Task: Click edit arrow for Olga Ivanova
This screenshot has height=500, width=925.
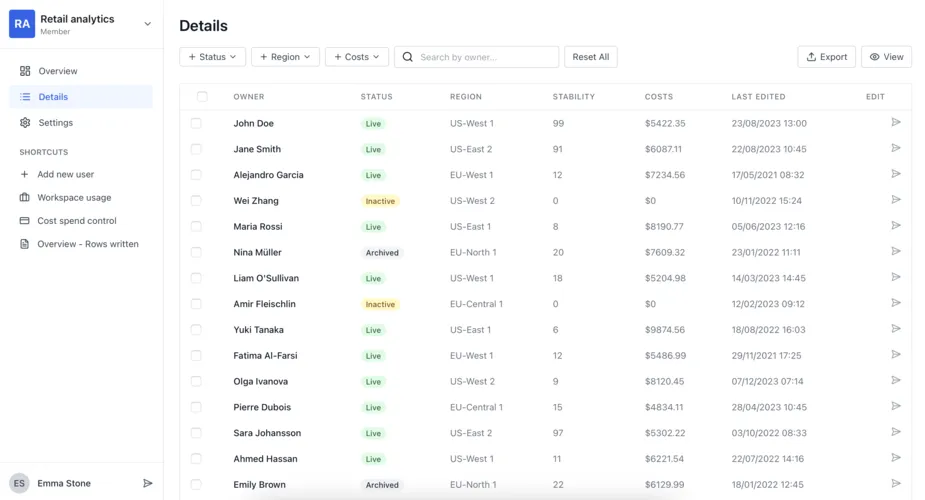Action: (896, 380)
